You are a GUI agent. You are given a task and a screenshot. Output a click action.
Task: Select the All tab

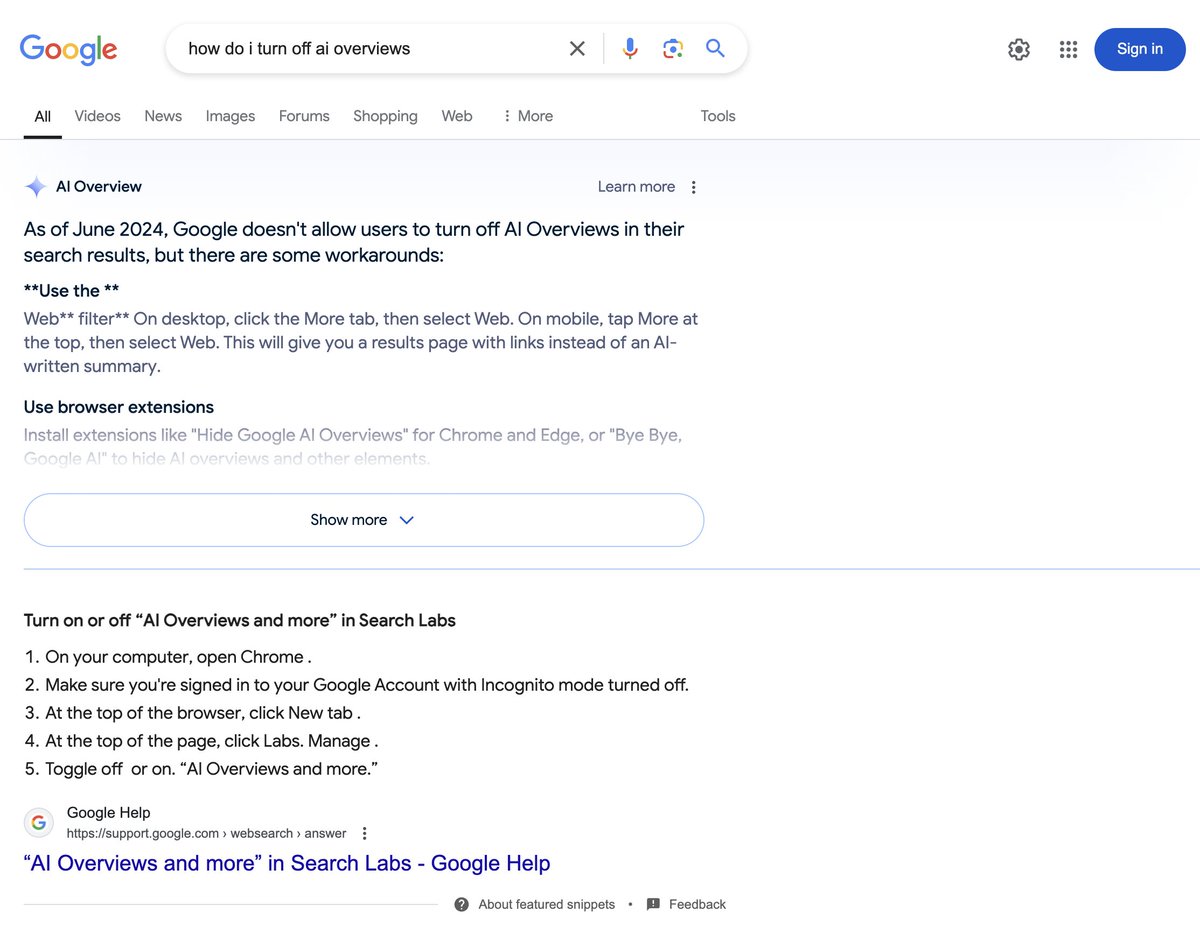[x=43, y=116]
